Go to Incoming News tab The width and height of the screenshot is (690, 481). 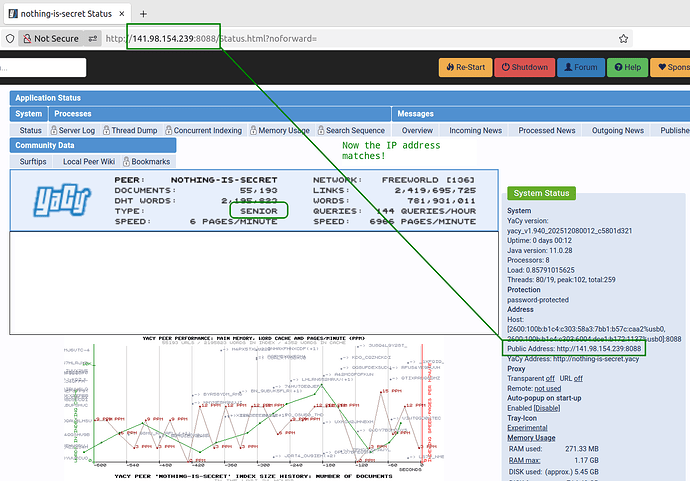(x=475, y=130)
